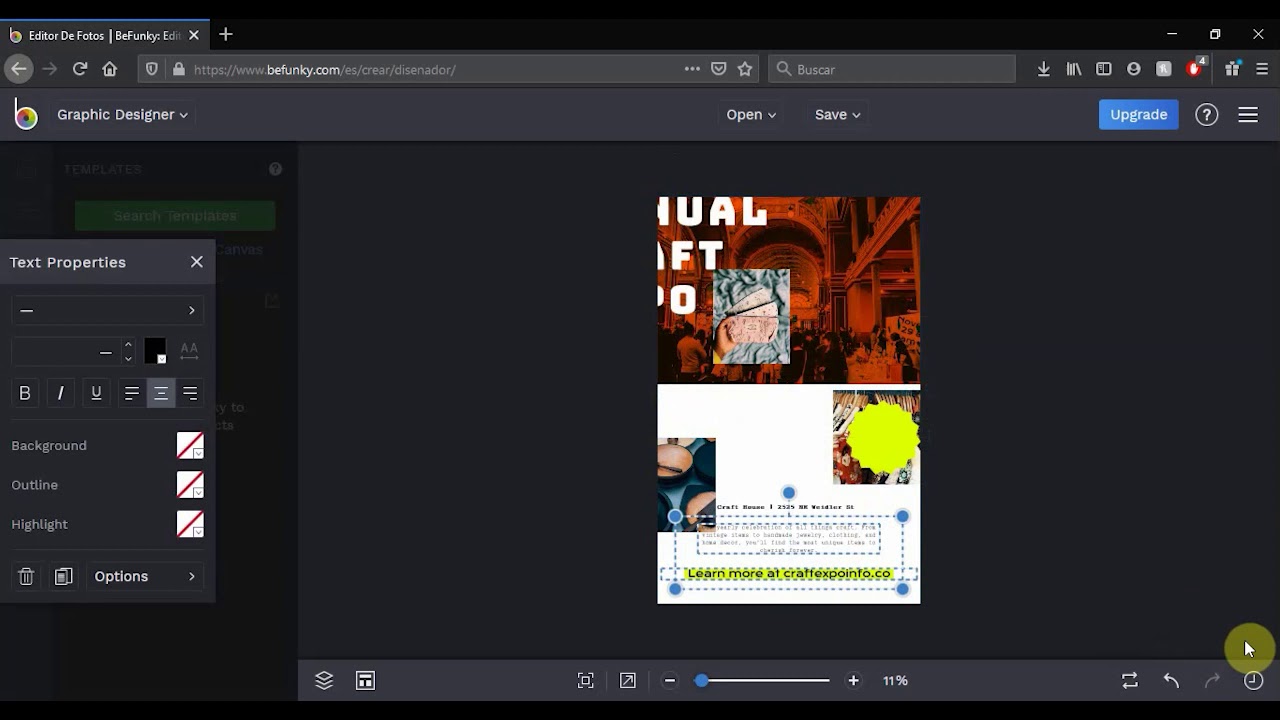Click the Upgrade button
The height and width of the screenshot is (720, 1280).
(1138, 114)
